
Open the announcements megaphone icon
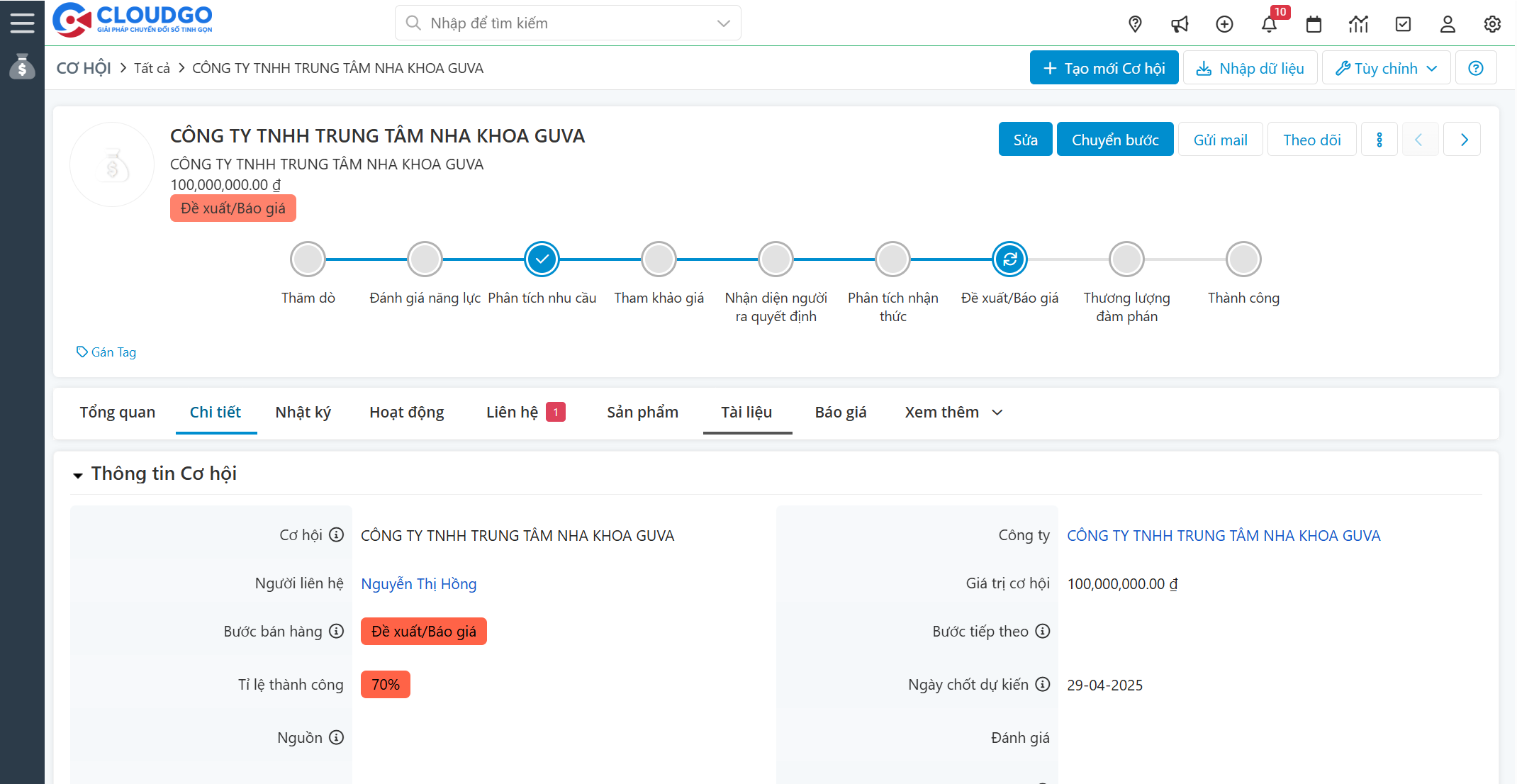(1180, 24)
